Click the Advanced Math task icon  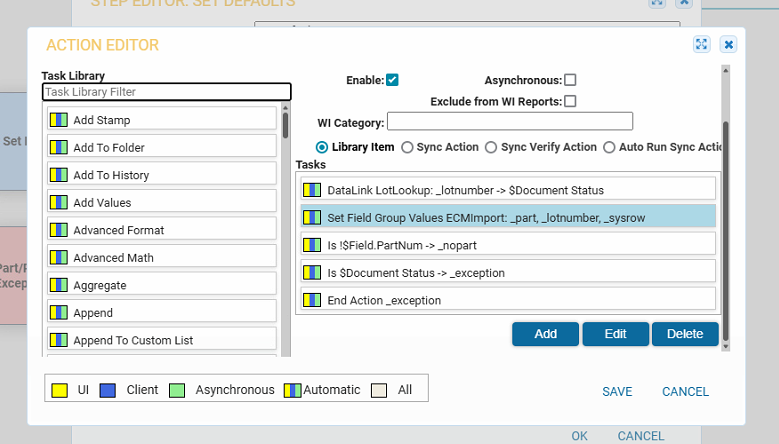59,258
